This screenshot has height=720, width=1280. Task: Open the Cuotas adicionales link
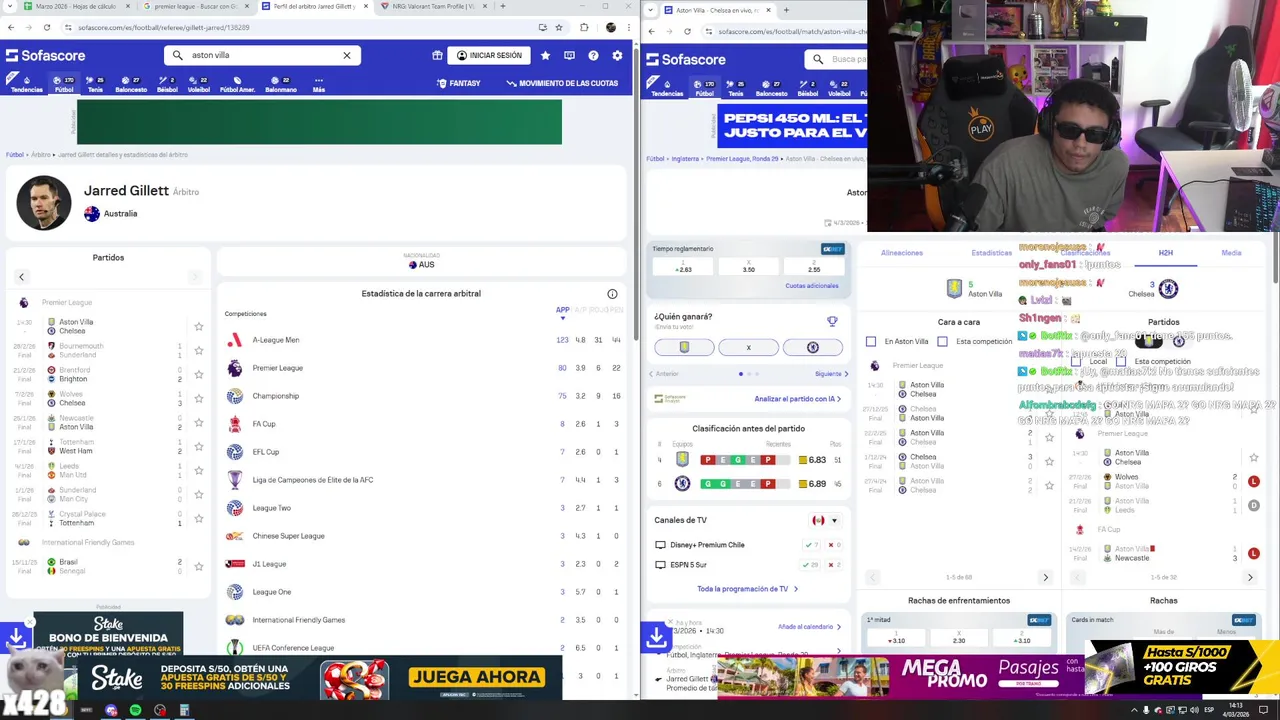point(812,286)
